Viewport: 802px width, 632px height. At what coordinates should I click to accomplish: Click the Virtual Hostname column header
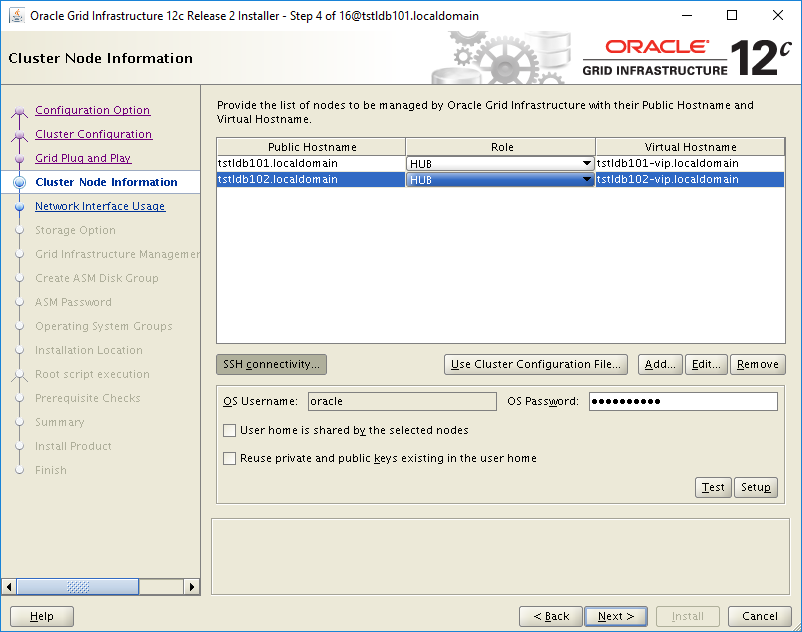pos(690,147)
